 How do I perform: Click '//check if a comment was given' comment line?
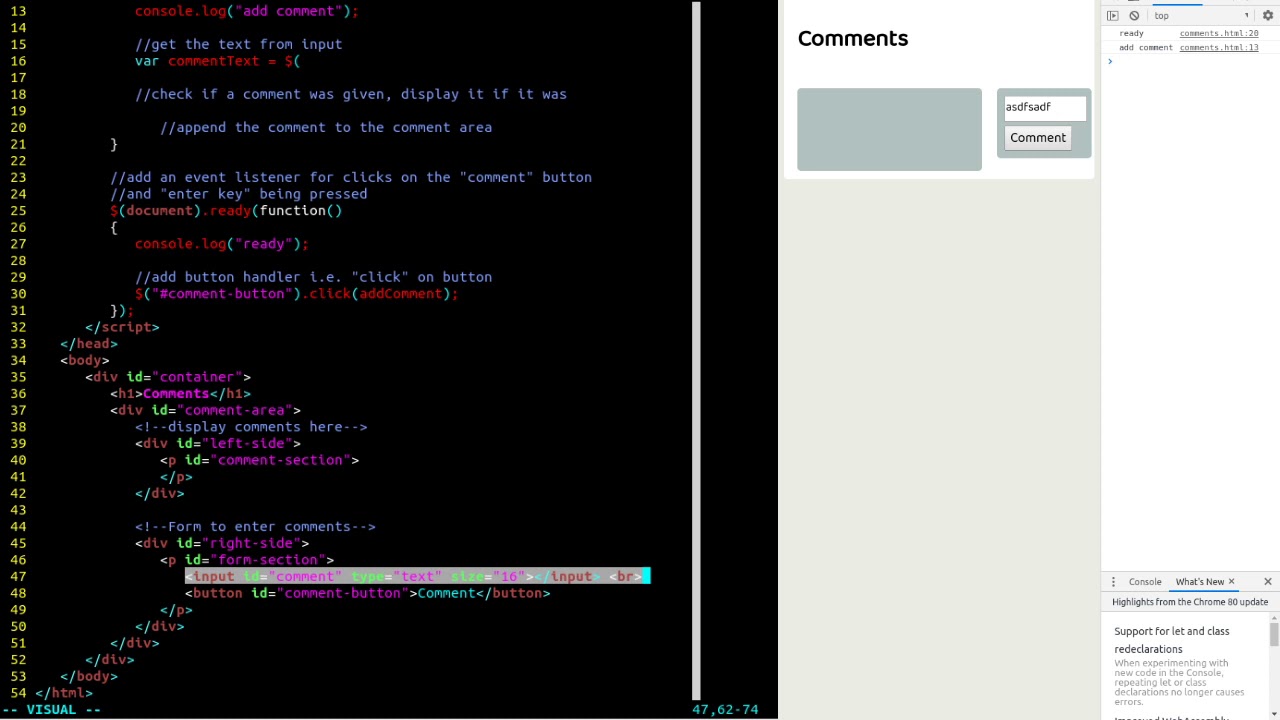coord(351,94)
